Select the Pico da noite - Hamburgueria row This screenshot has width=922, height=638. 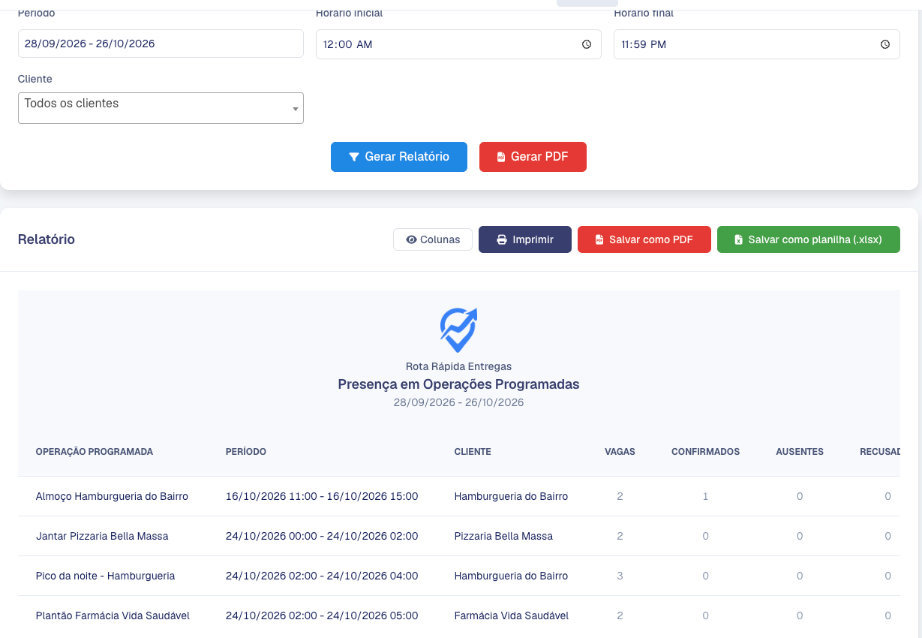pos(459,576)
